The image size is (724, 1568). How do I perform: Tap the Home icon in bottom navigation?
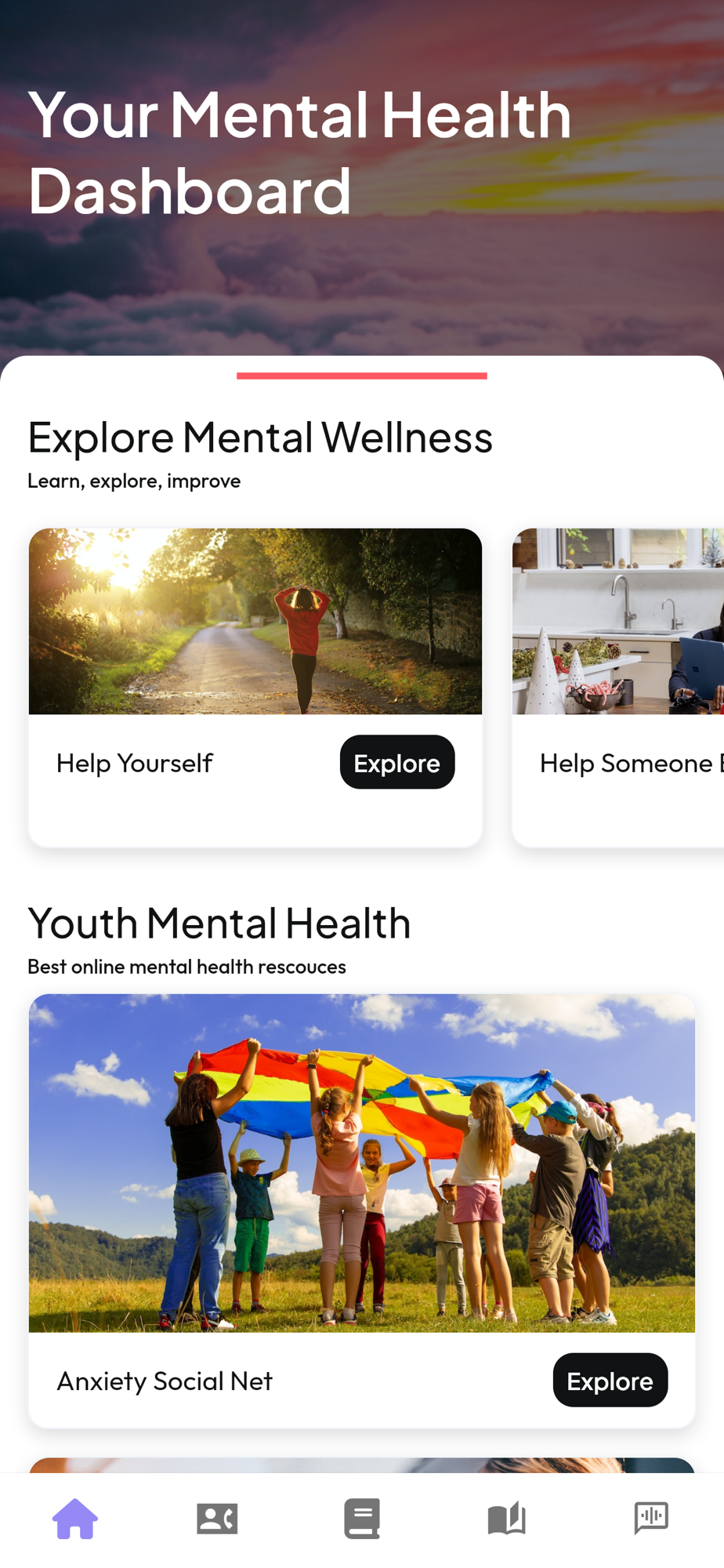pos(75,1519)
